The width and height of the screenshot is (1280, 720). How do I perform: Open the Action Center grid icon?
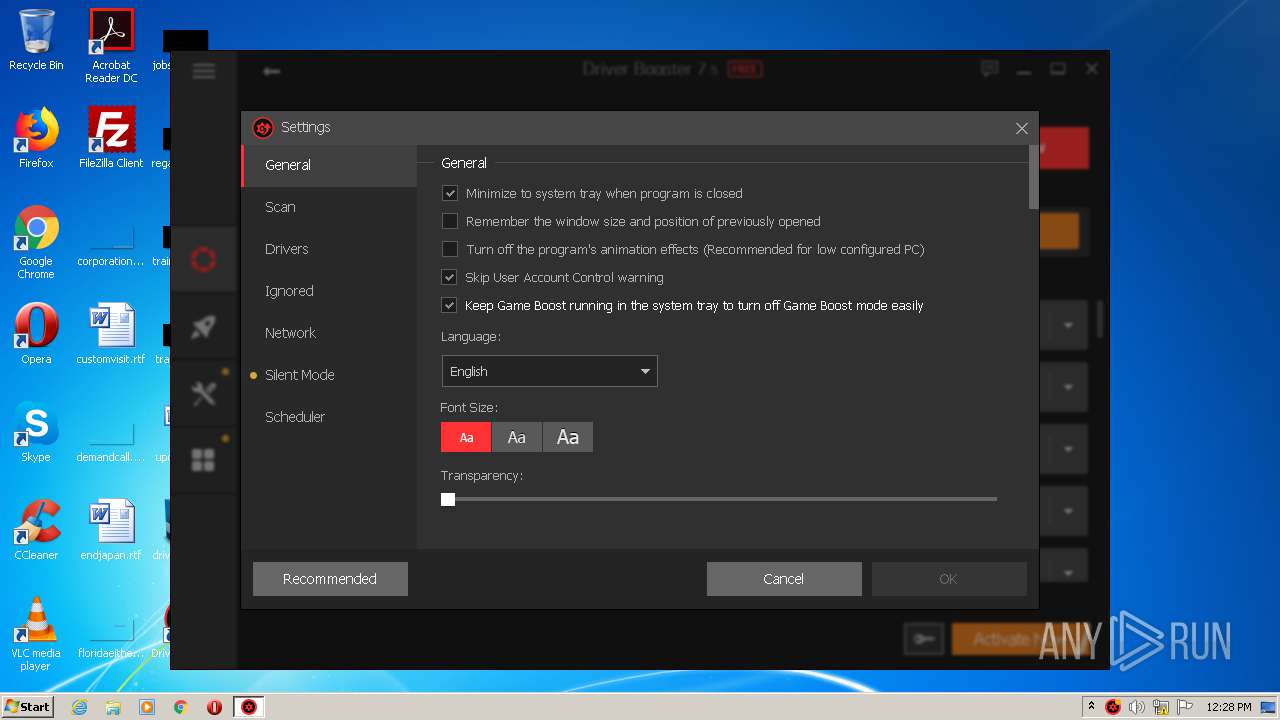click(x=203, y=460)
